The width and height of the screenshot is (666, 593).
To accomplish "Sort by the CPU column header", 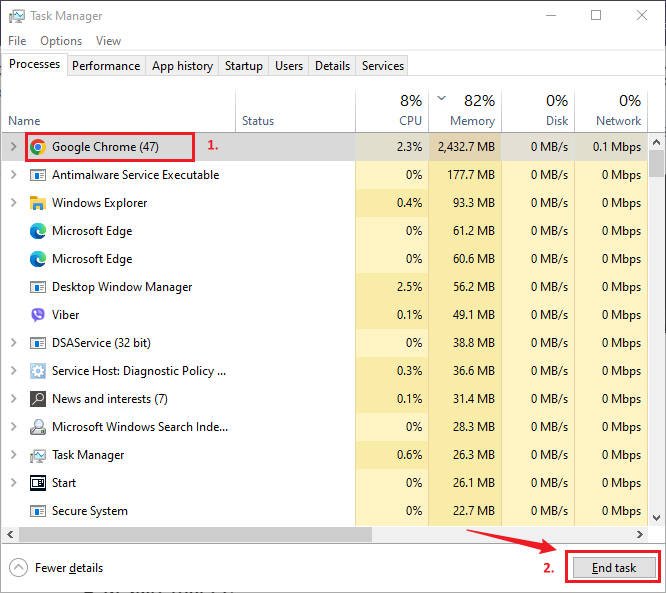I will [x=392, y=110].
